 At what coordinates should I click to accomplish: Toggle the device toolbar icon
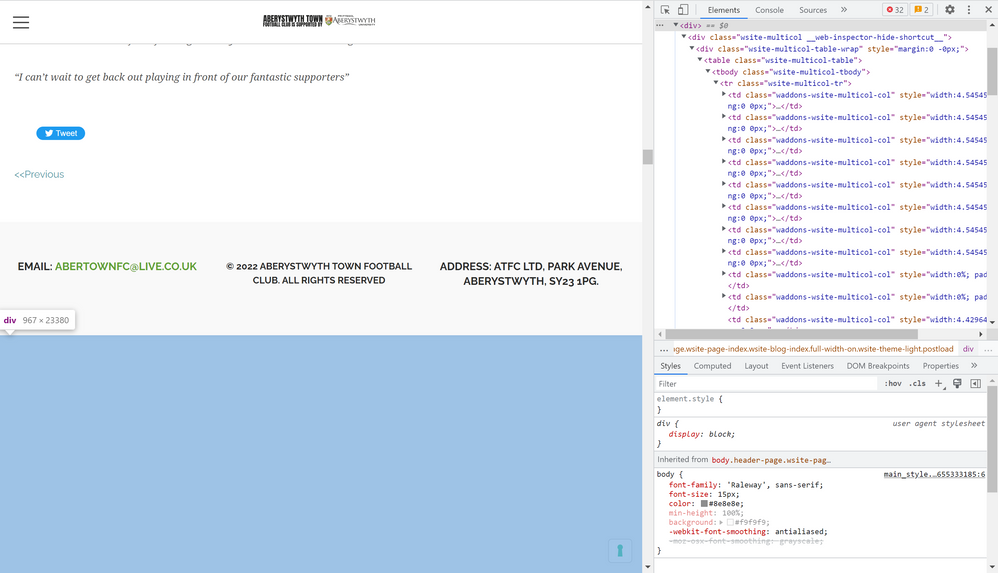point(683,10)
